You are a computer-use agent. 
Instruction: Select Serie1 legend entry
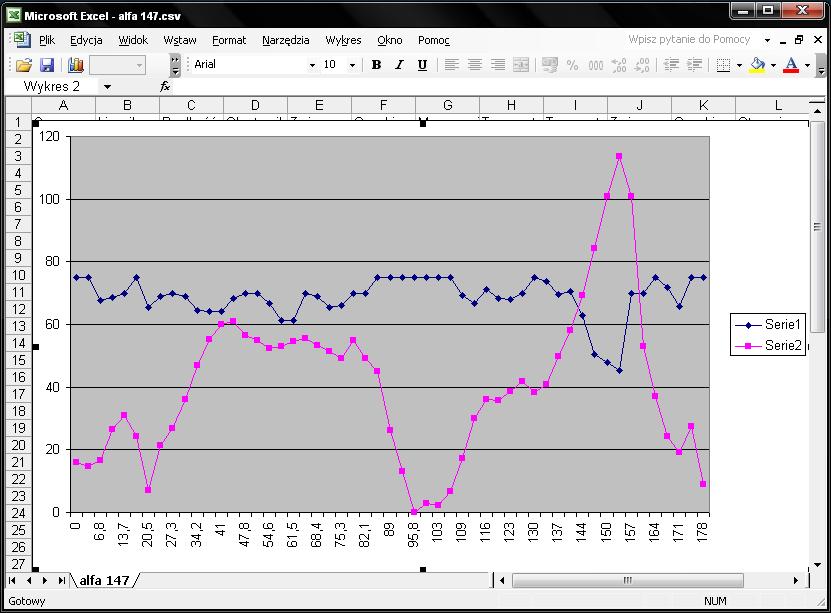coord(768,324)
